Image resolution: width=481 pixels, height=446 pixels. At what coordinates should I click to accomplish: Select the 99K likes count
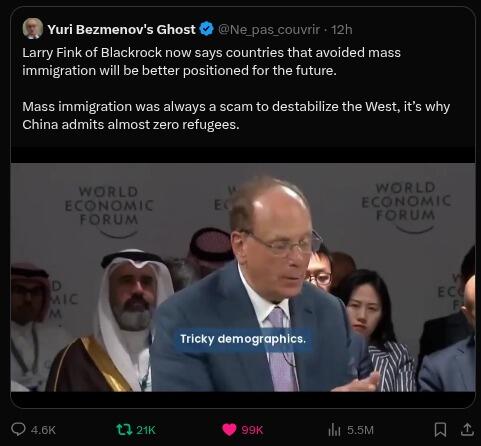point(252,430)
